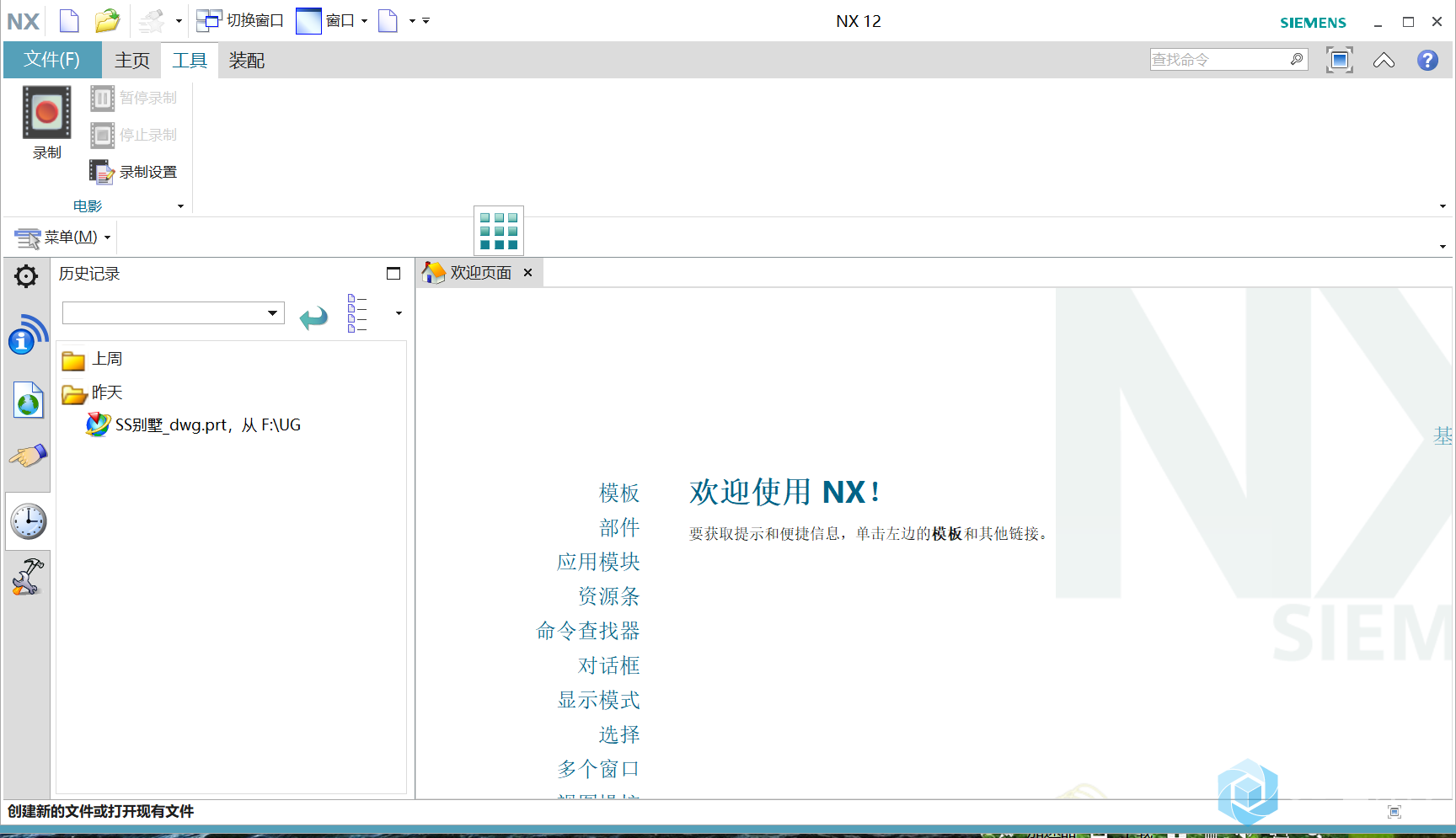
Task: Open Help with the blue question mark icon
Action: [1427, 60]
